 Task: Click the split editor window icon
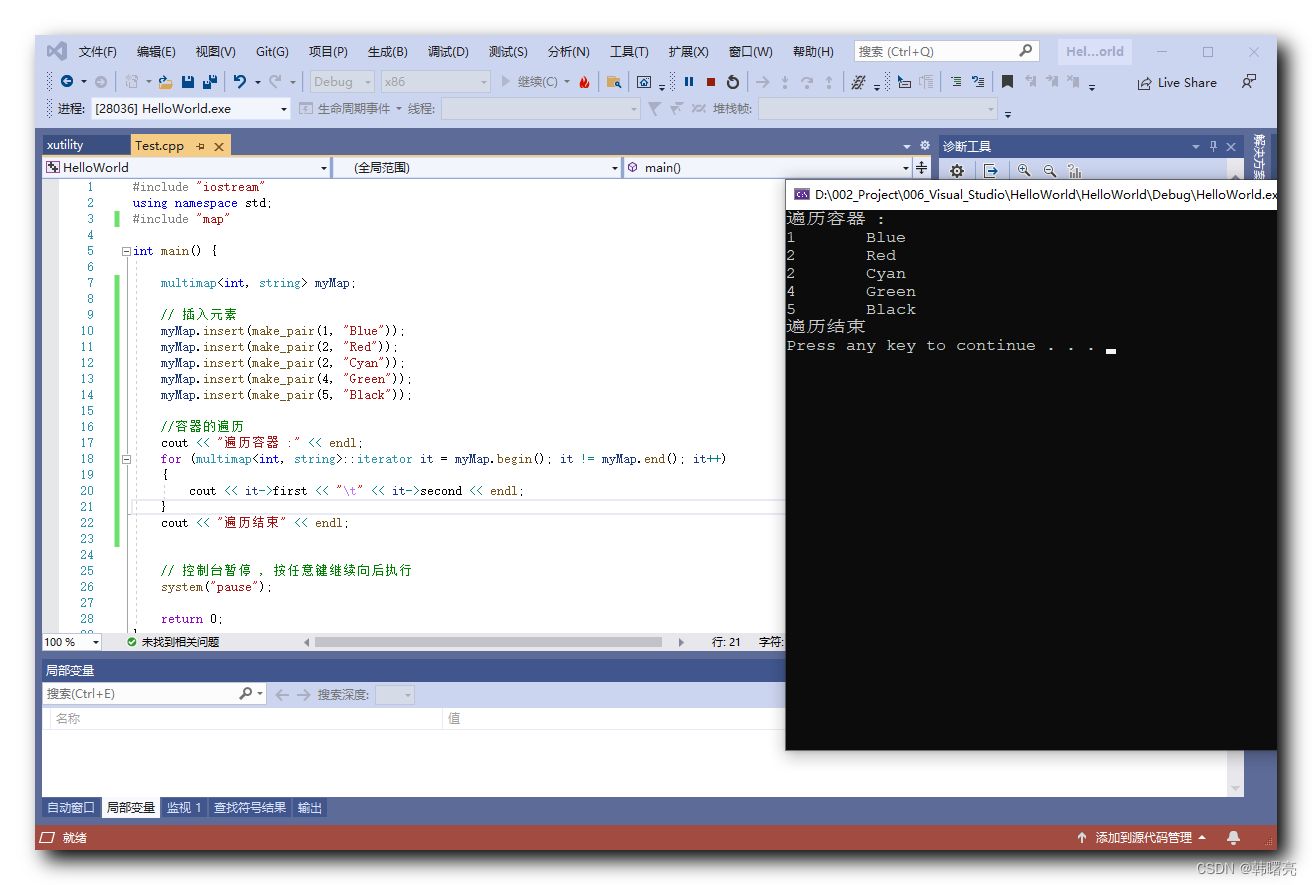[x=921, y=168]
